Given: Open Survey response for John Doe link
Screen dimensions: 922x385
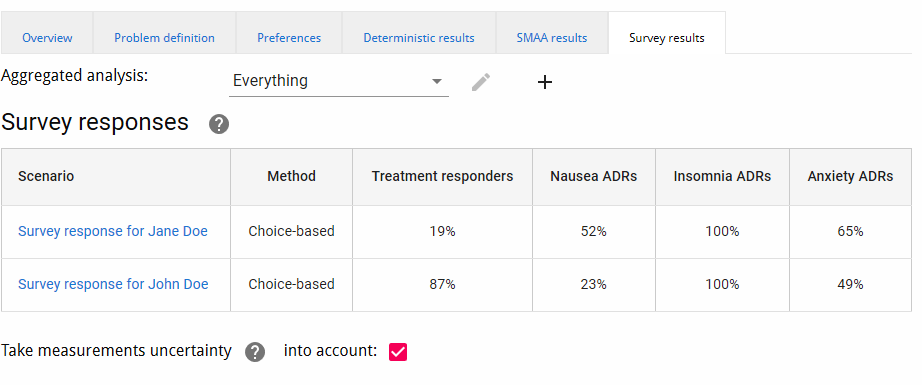Looking at the screenshot, I should click(113, 284).
